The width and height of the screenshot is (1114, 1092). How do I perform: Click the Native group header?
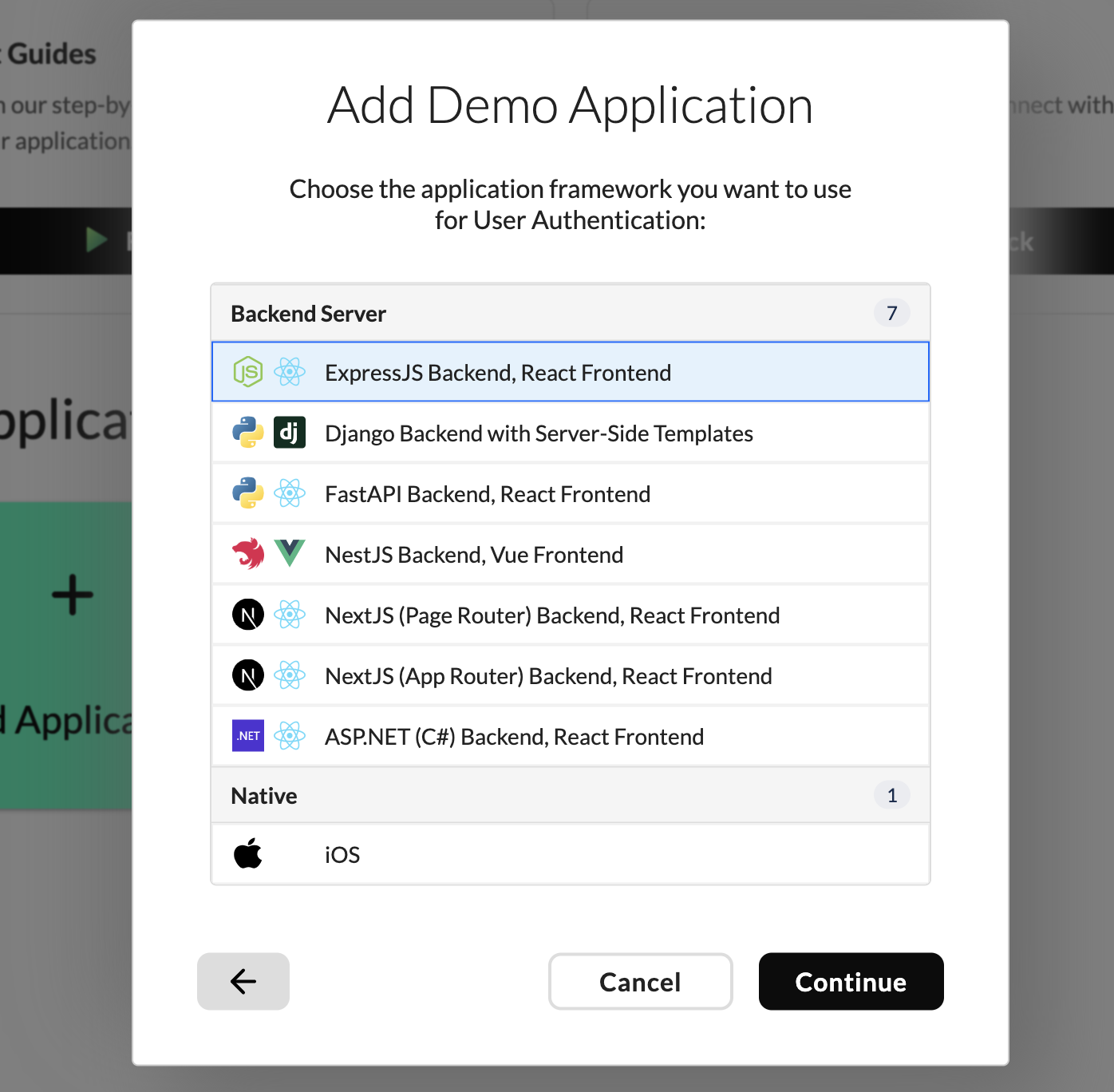point(571,795)
